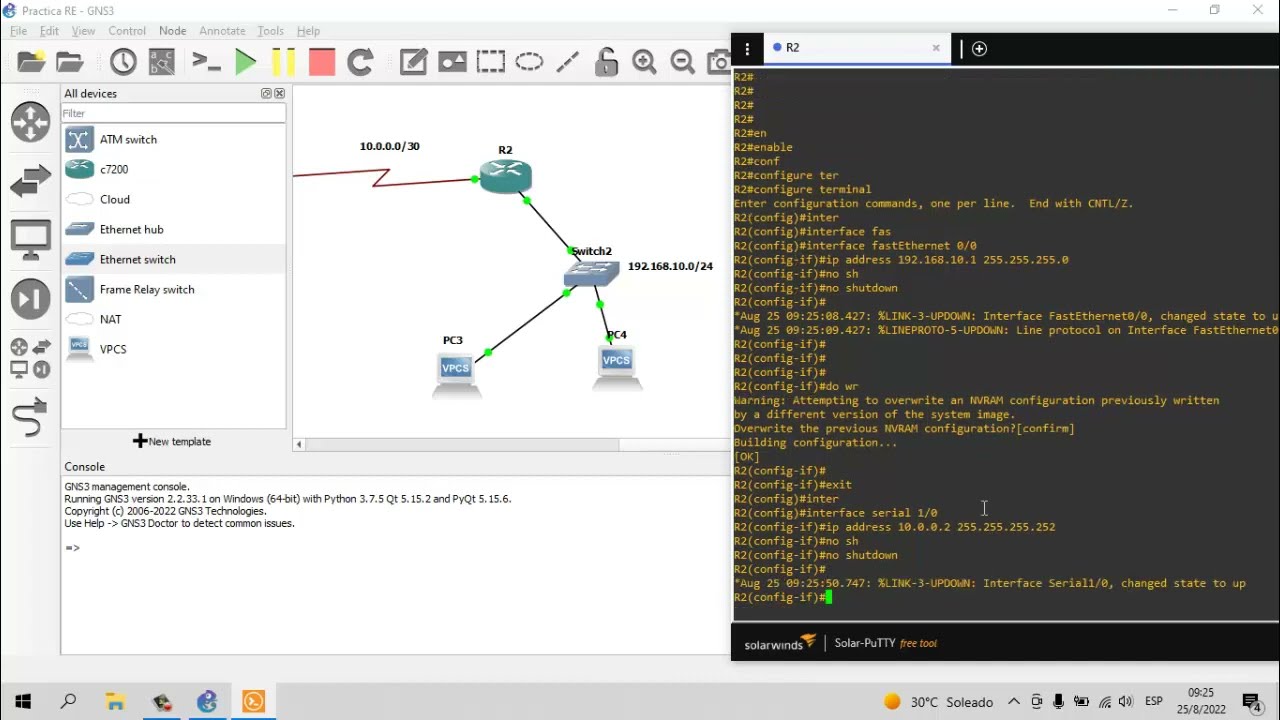This screenshot has height=720, width=1280.
Task: Open console to all devices icon
Action: coord(206,62)
